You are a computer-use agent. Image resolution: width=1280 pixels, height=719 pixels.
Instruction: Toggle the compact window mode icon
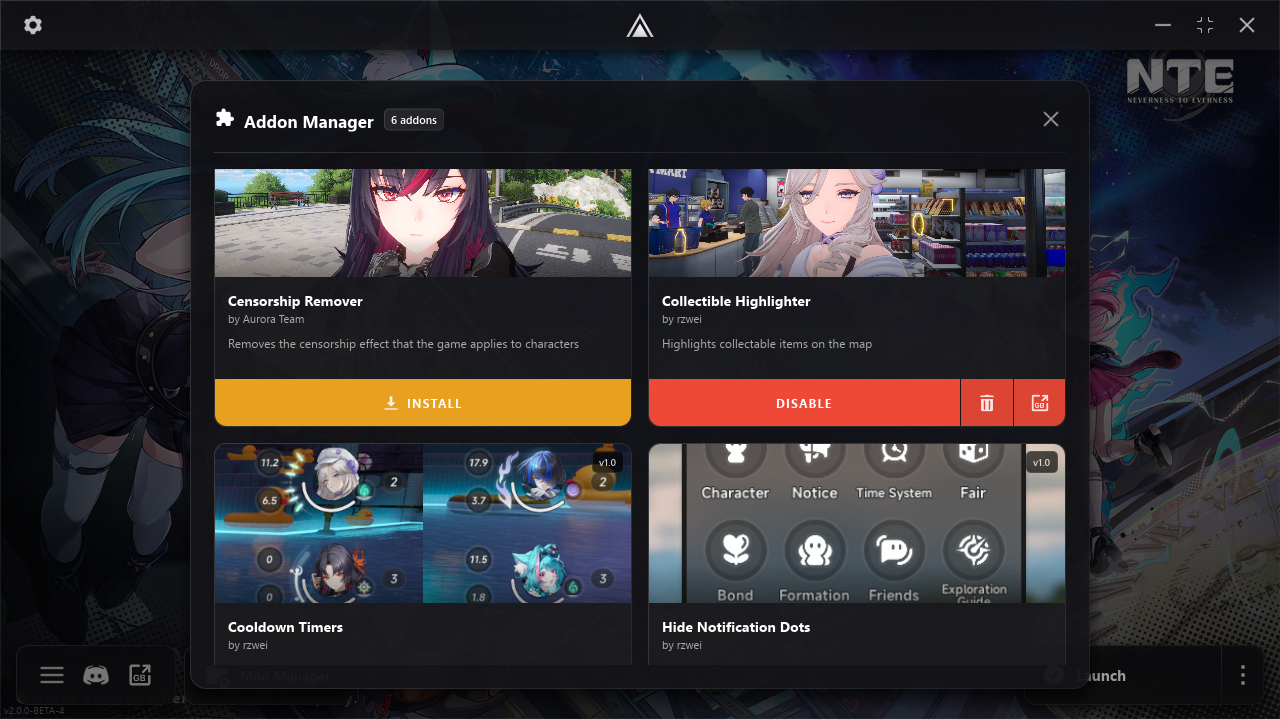tap(1205, 25)
